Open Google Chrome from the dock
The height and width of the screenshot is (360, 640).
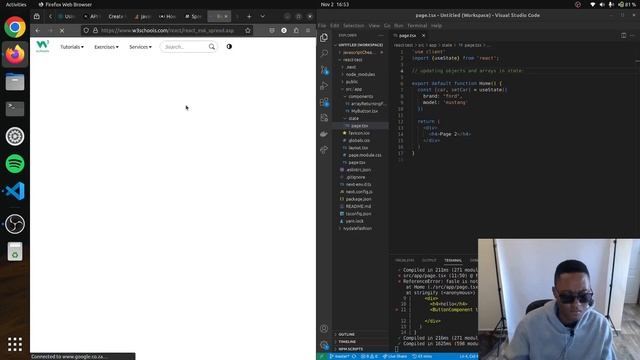tap(15, 27)
